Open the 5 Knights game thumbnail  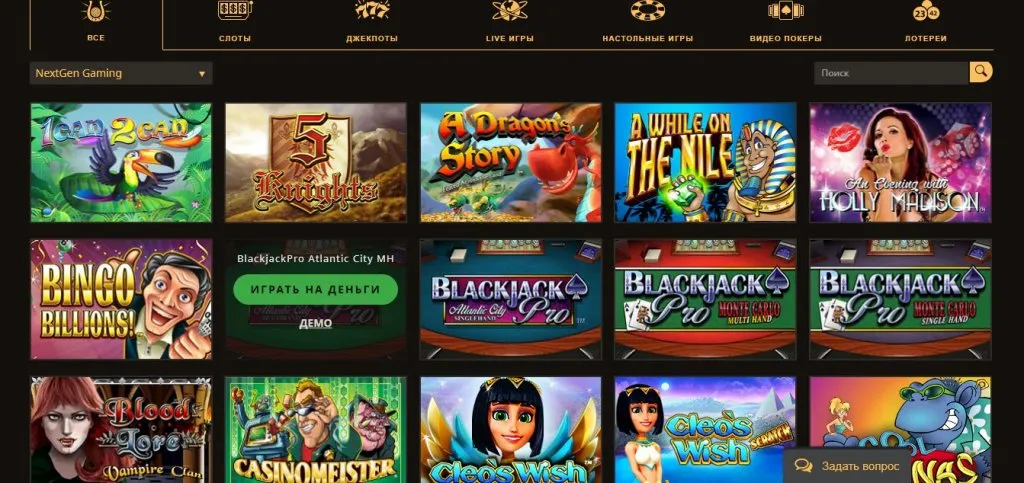[315, 163]
